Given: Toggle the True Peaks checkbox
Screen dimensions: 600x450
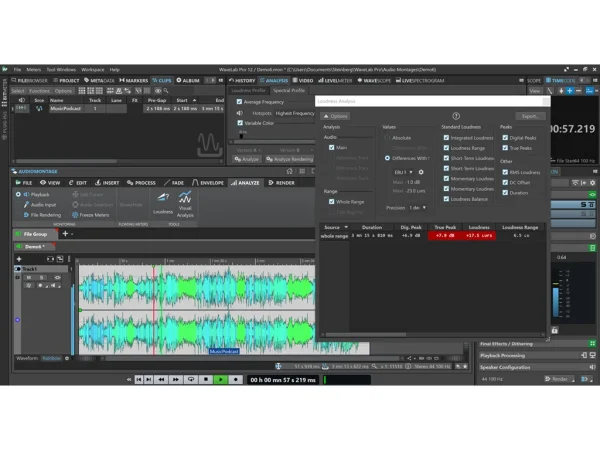Looking at the screenshot, I should (x=505, y=148).
